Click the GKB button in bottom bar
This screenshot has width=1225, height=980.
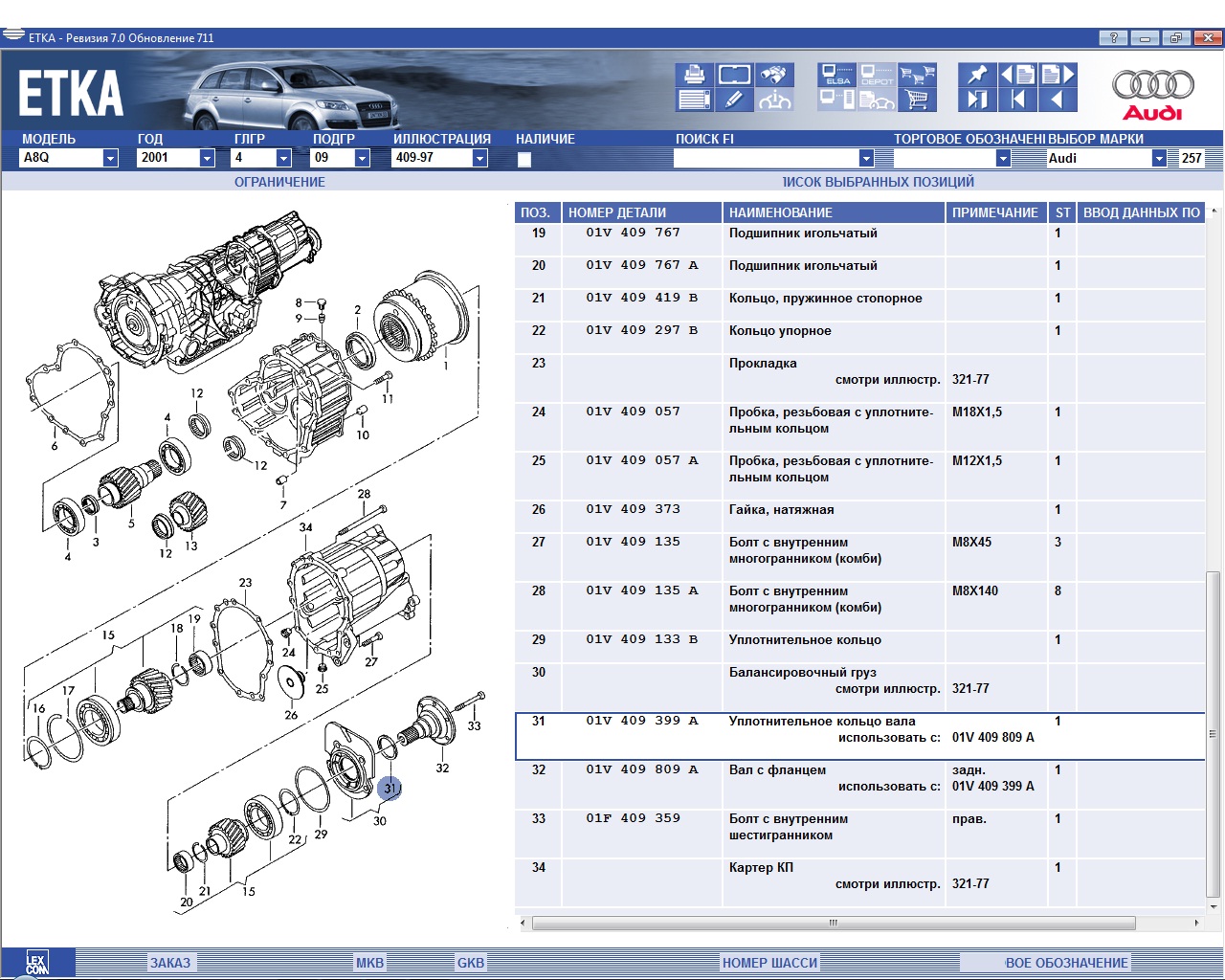pyautogui.click(x=471, y=963)
